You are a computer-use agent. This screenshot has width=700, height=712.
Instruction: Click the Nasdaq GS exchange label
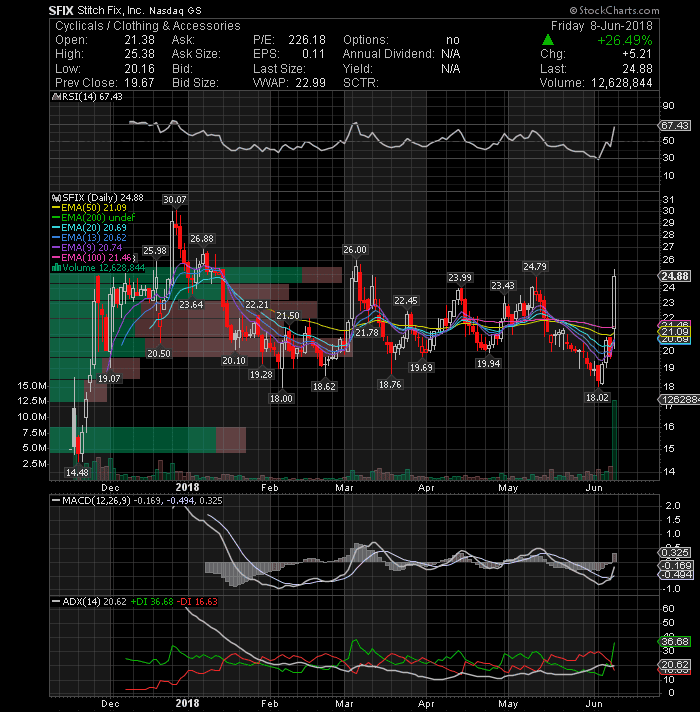click(175, 10)
